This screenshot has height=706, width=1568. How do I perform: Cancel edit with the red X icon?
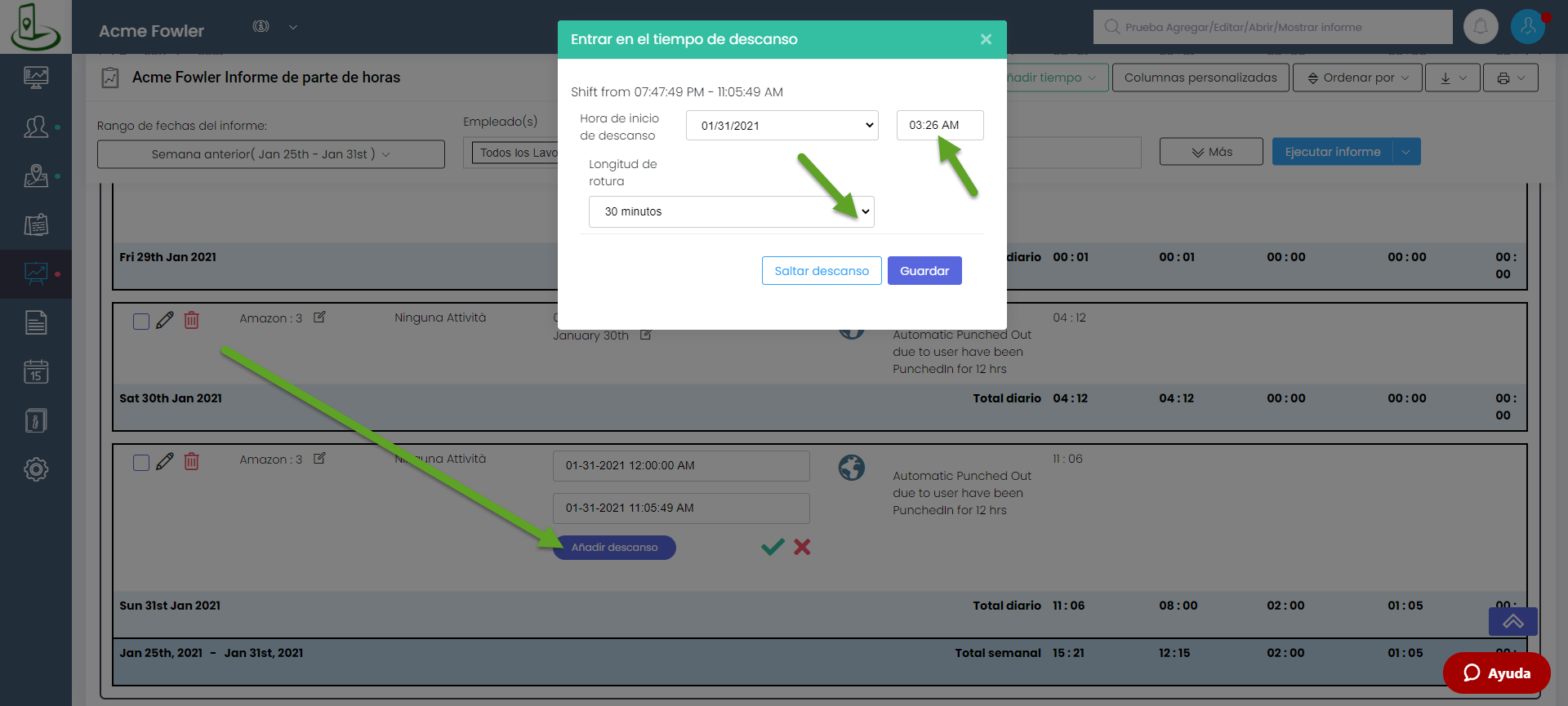coord(802,547)
